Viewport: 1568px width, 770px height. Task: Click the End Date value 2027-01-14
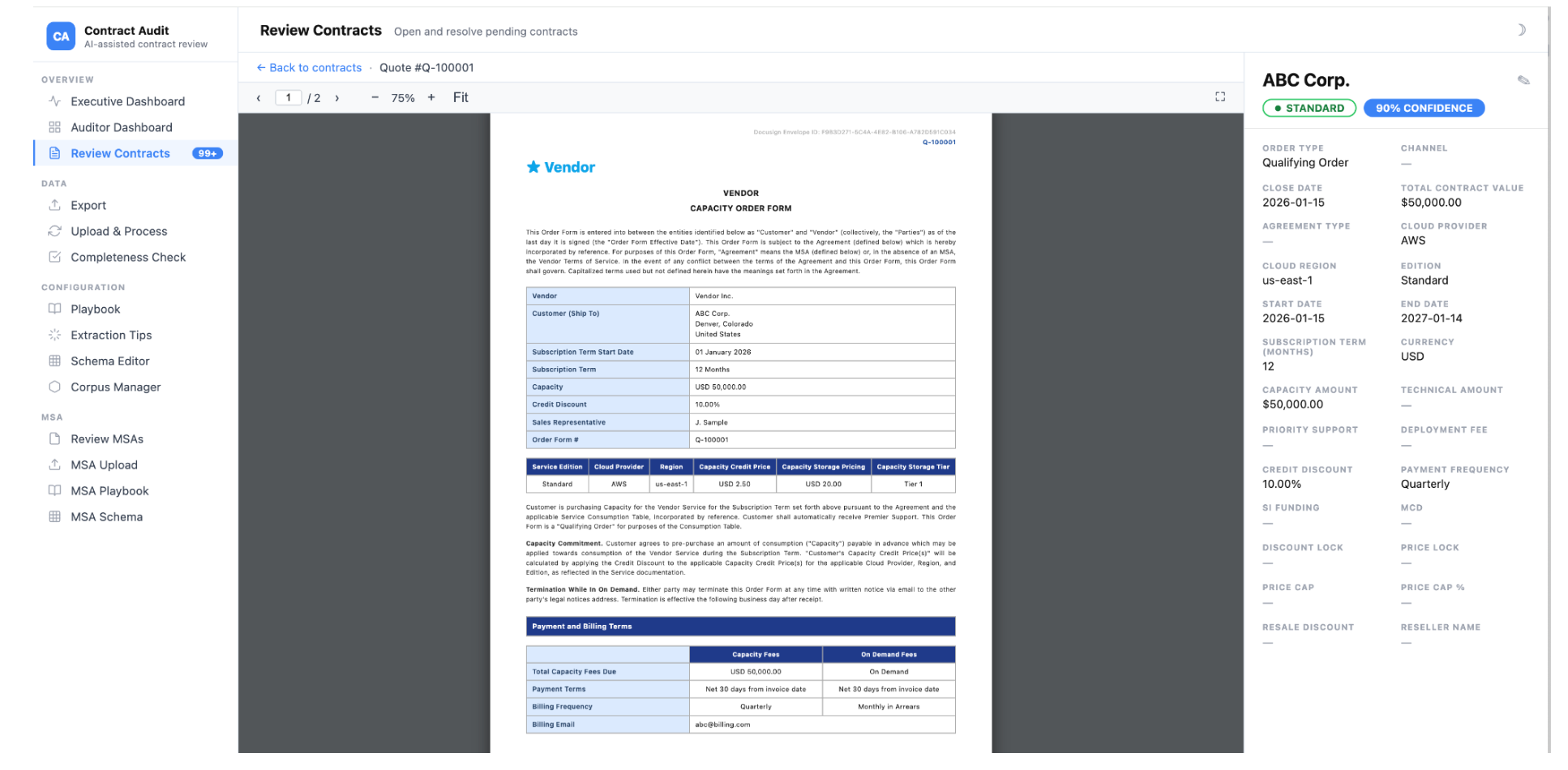pyautogui.click(x=1432, y=319)
